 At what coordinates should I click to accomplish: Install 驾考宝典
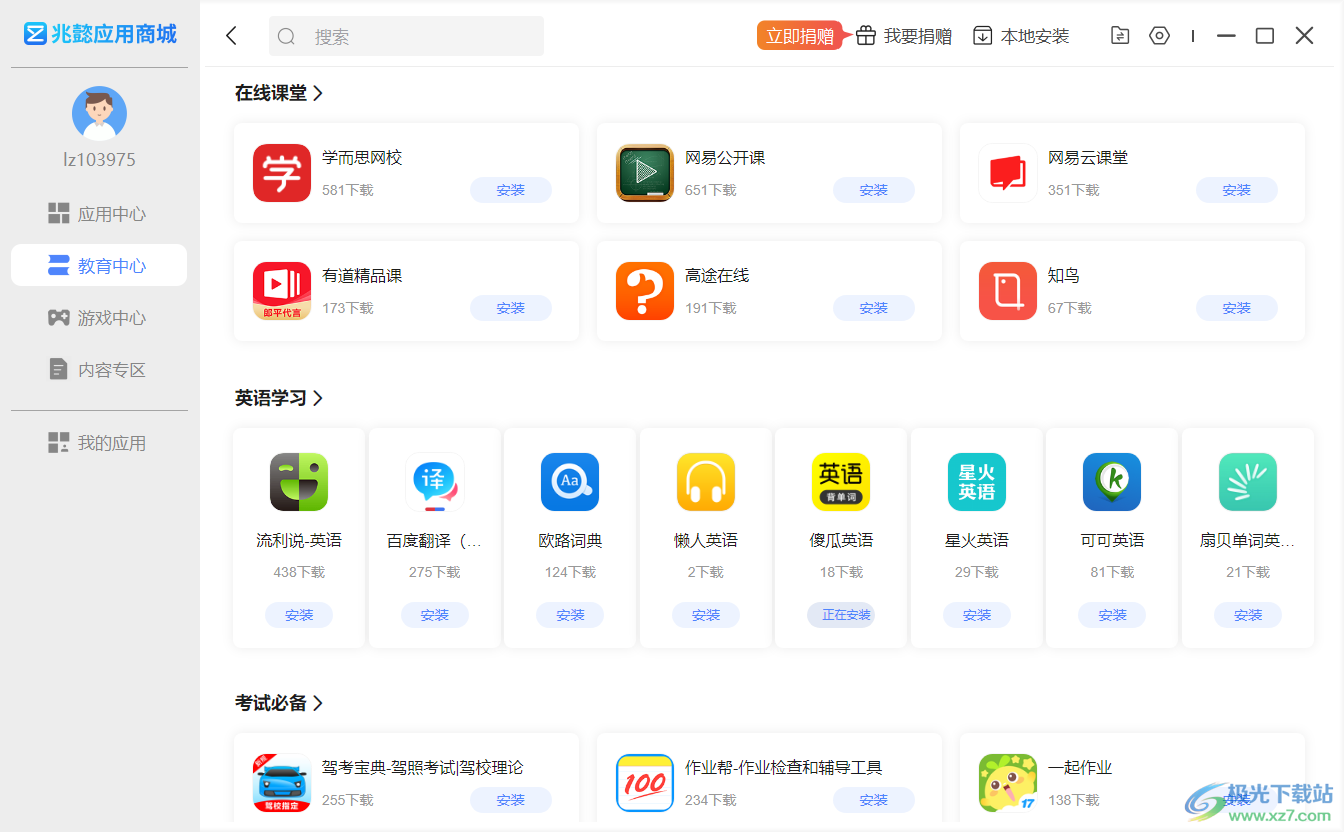point(511,800)
